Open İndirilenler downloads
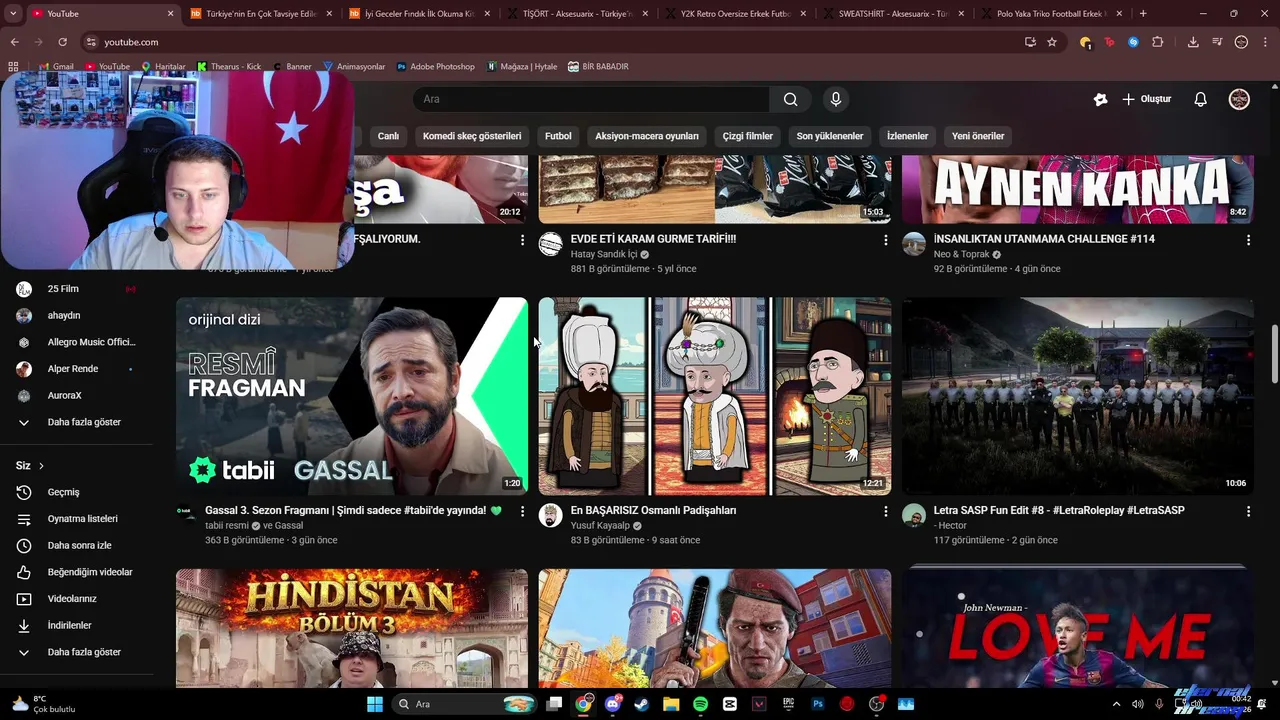This screenshot has height=720, width=1280. 76,625
